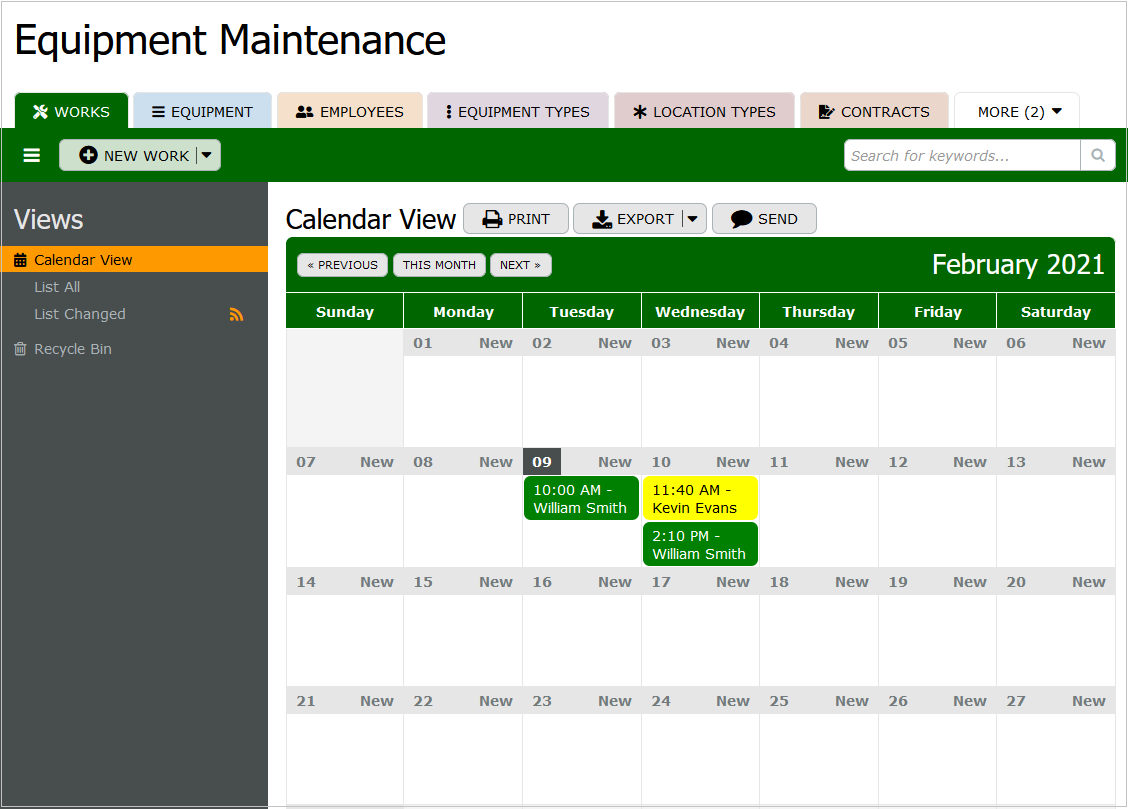Expand the More (2) tabs menu
Image resolution: width=1128 pixels, height=809 pixels.
point(1017,111)
